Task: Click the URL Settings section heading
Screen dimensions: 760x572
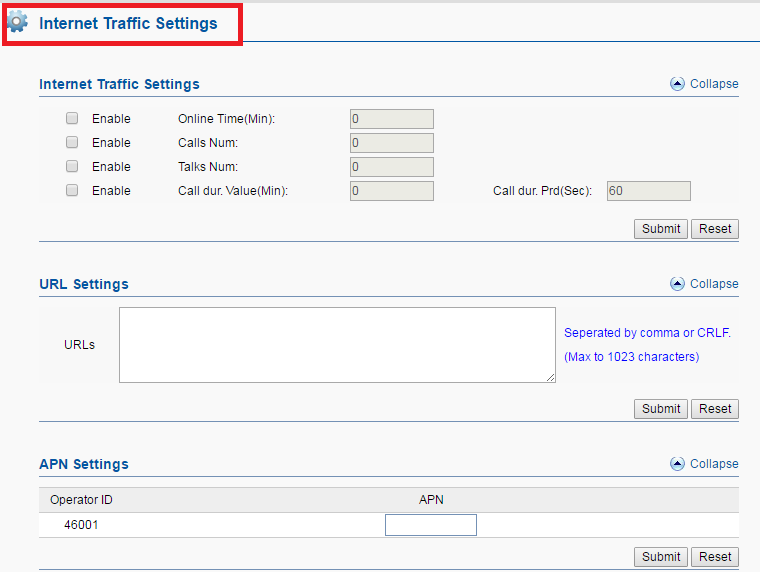Action: click(84, 284)
